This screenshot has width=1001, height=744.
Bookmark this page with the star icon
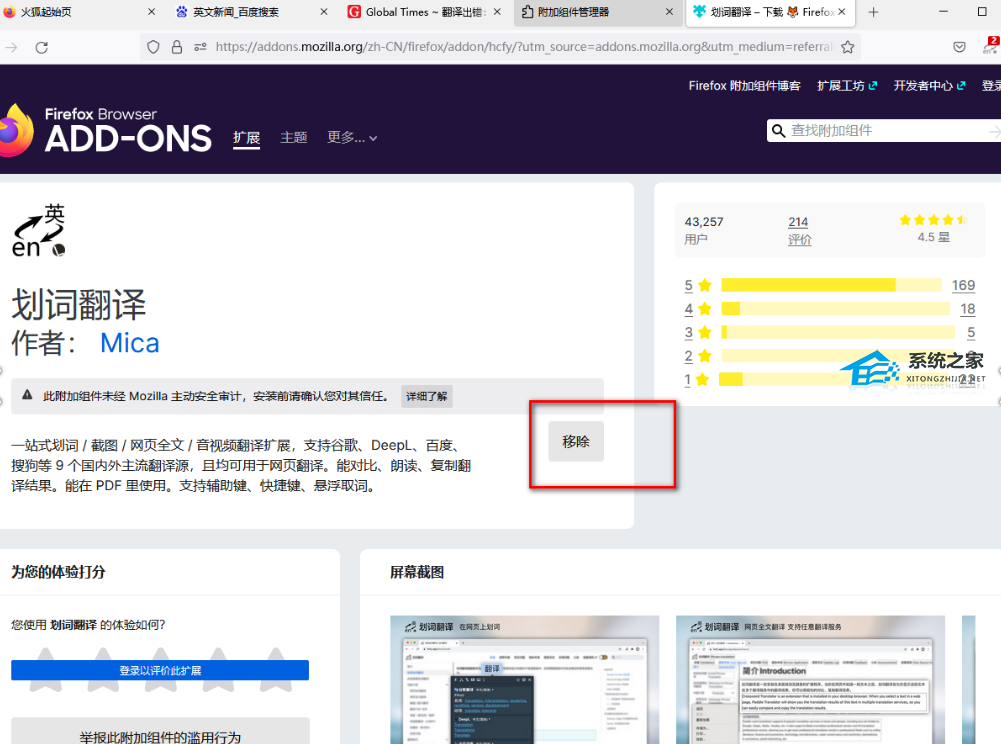tap(847, 47)
